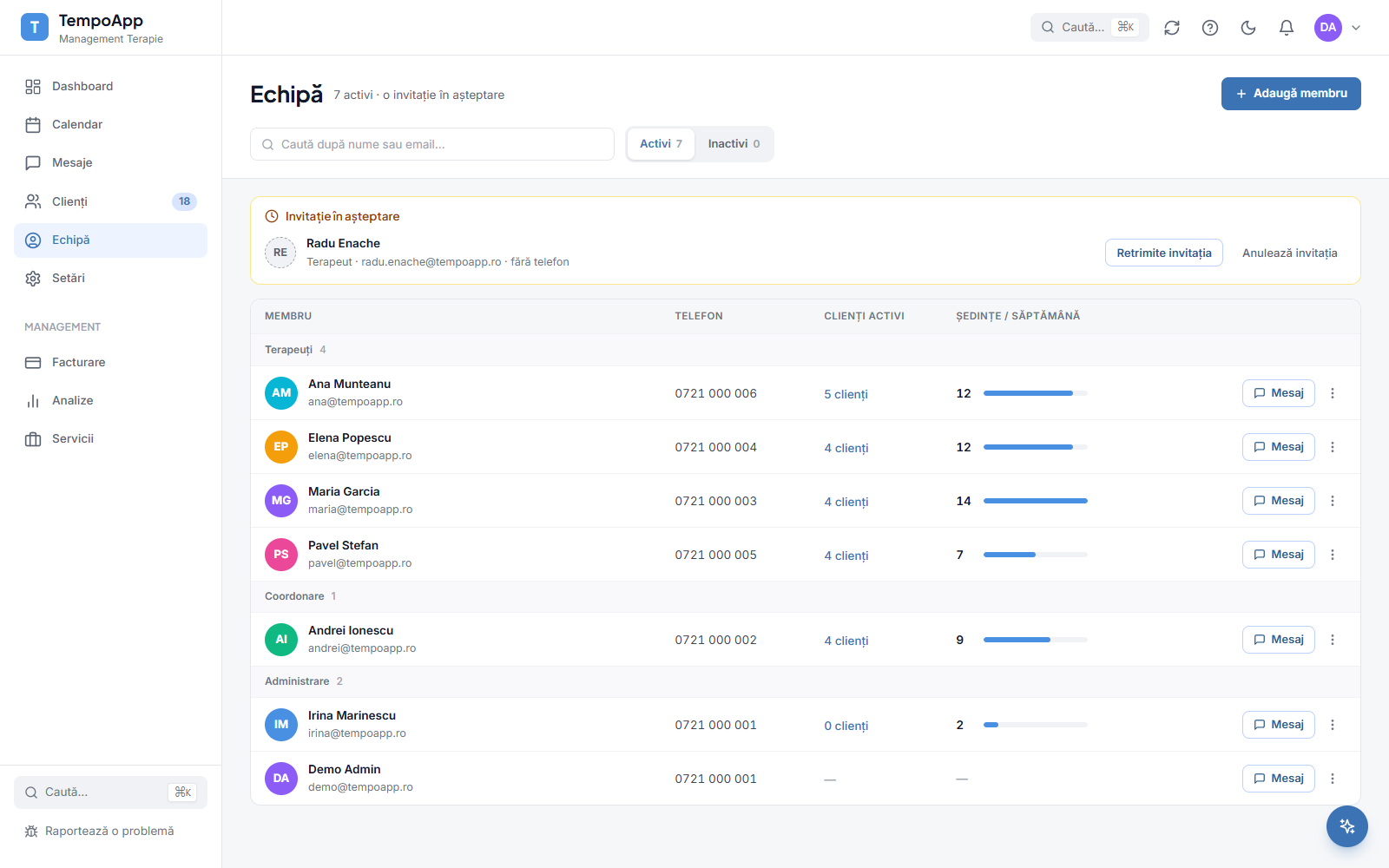Image resolution: width=1389 pixels, height=868 pixels.
Task: Click the sync refresh icon in header
Action: pos(1172,28)
